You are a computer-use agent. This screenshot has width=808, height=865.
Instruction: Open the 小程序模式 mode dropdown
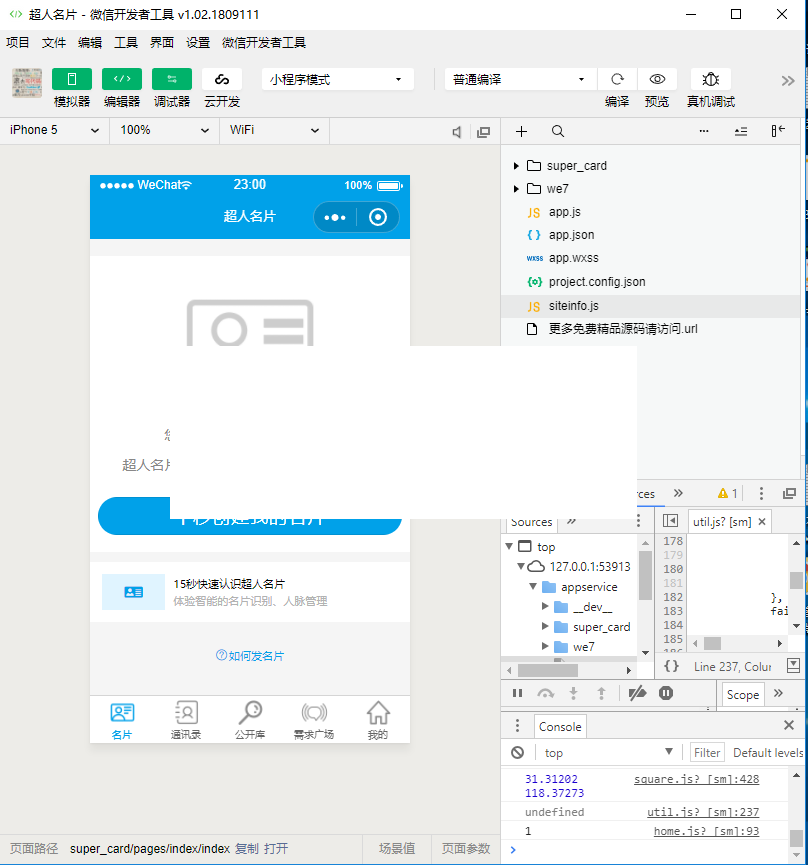pyautogui.click(x=338, y=79)
